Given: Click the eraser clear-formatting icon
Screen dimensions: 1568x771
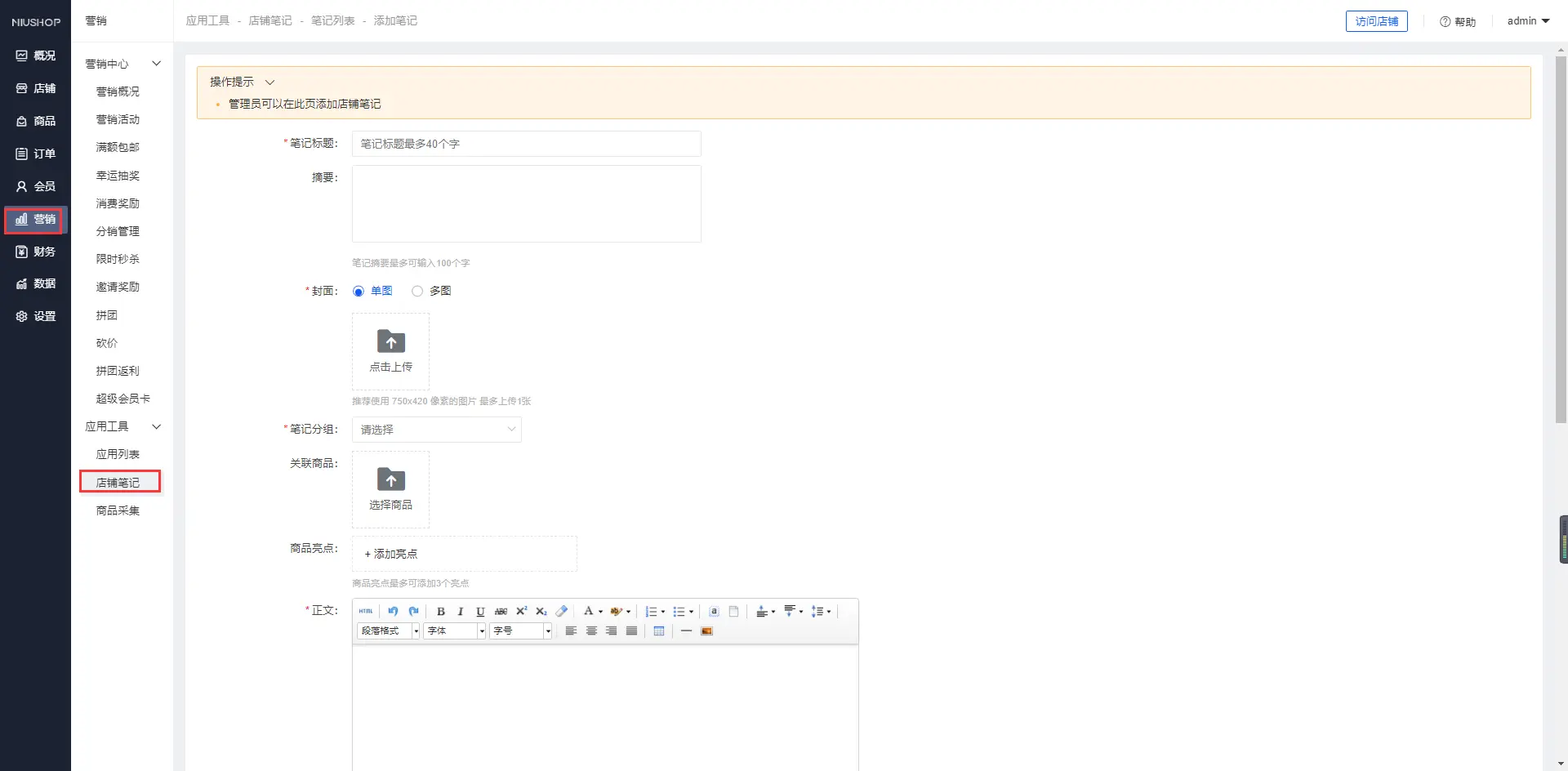Looking at the screenshot, I should pos(562,612).
